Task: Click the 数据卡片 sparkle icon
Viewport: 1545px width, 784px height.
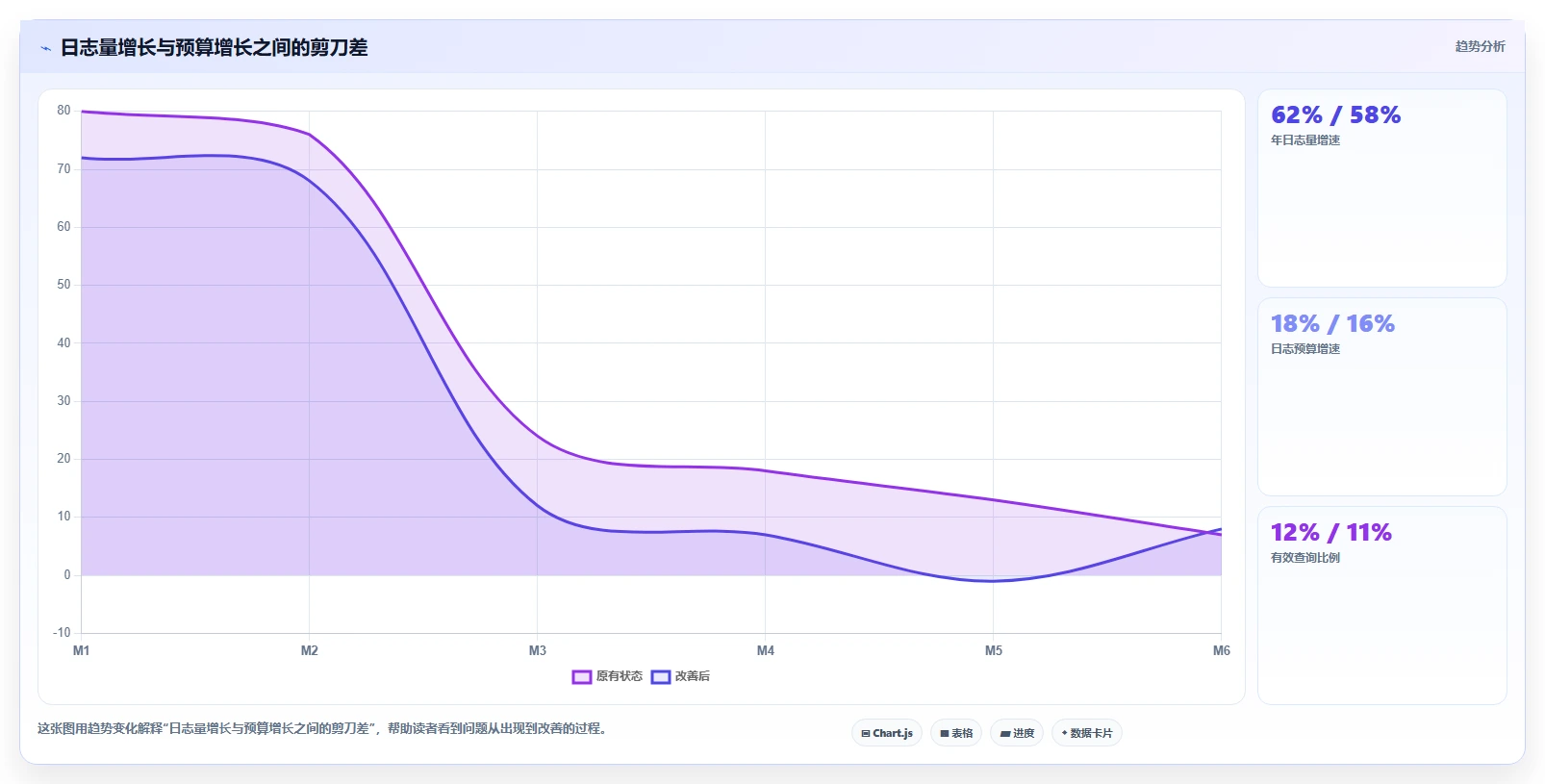Action: pos(1065,733)
